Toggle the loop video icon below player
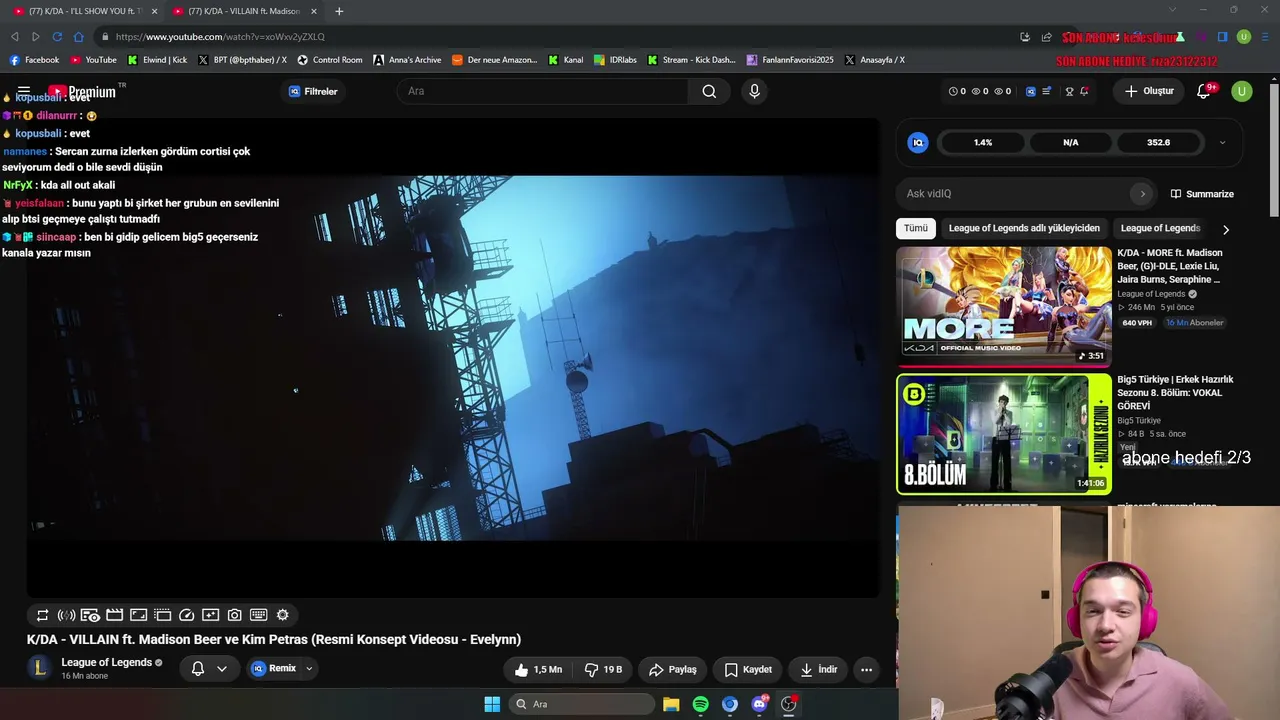Screen dimensions: 1280x720 tap(42, 615)
